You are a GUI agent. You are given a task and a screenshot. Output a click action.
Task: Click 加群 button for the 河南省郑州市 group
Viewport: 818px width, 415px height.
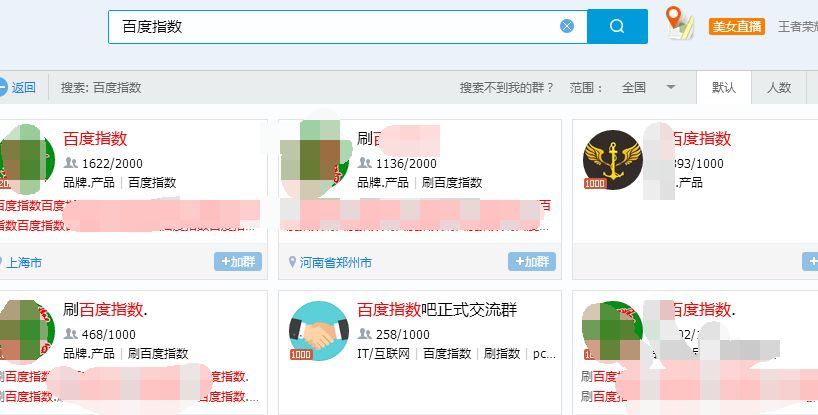tap(532, 262)
